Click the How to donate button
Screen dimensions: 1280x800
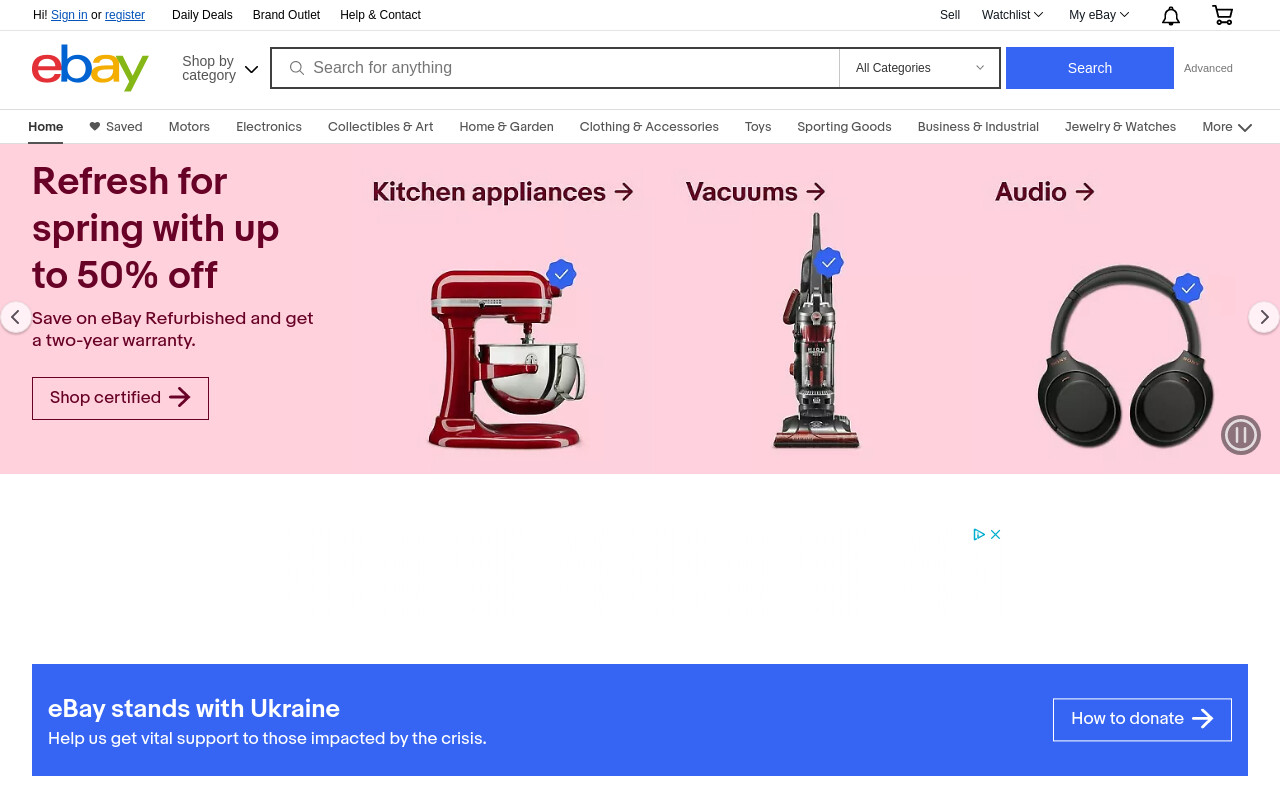click(1142, 719)
